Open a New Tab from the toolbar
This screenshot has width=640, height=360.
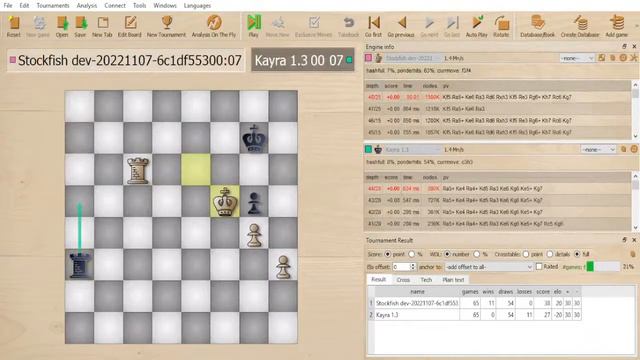click(x=102, y=26)
